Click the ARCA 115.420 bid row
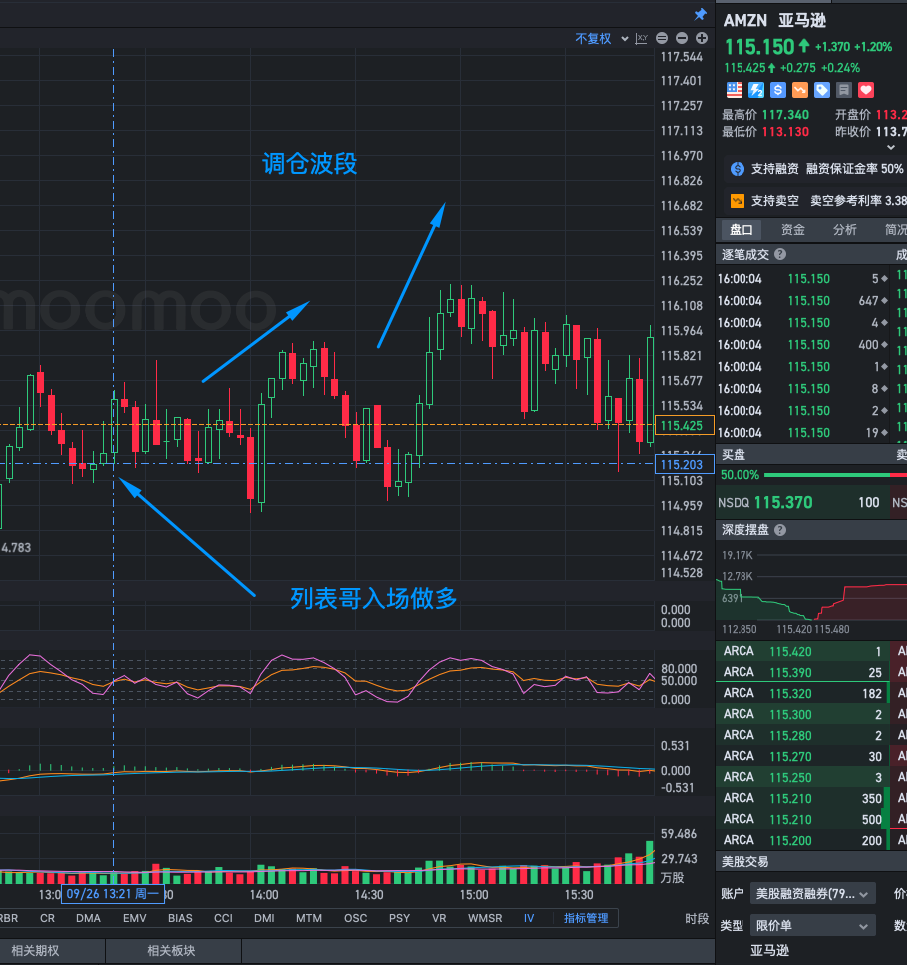 [x=802, y=651]
